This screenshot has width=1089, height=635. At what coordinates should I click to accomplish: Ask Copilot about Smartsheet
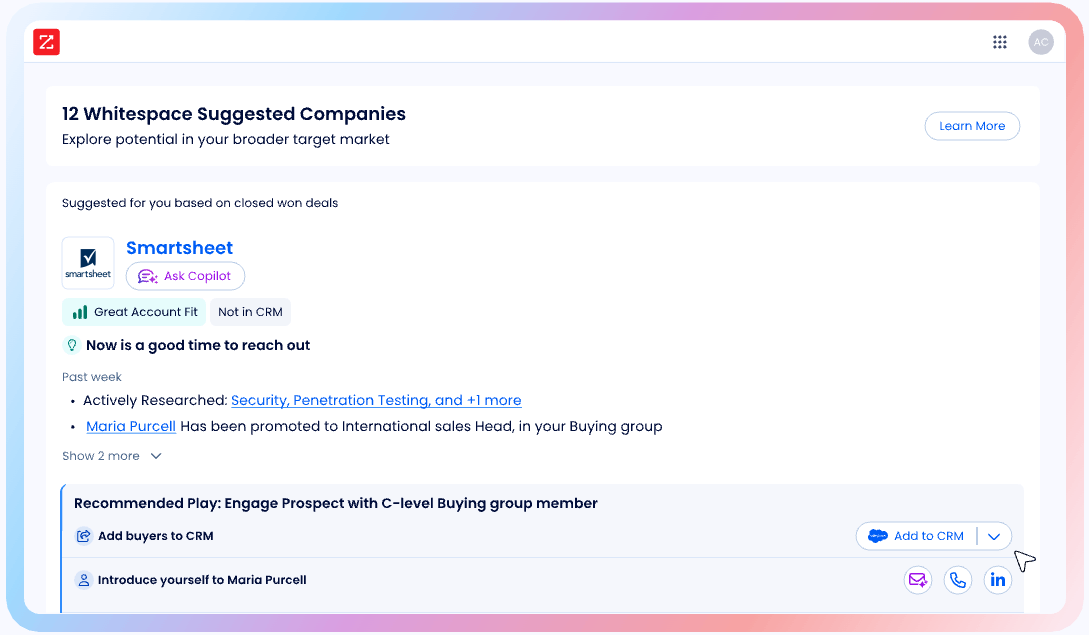point(185,276)
